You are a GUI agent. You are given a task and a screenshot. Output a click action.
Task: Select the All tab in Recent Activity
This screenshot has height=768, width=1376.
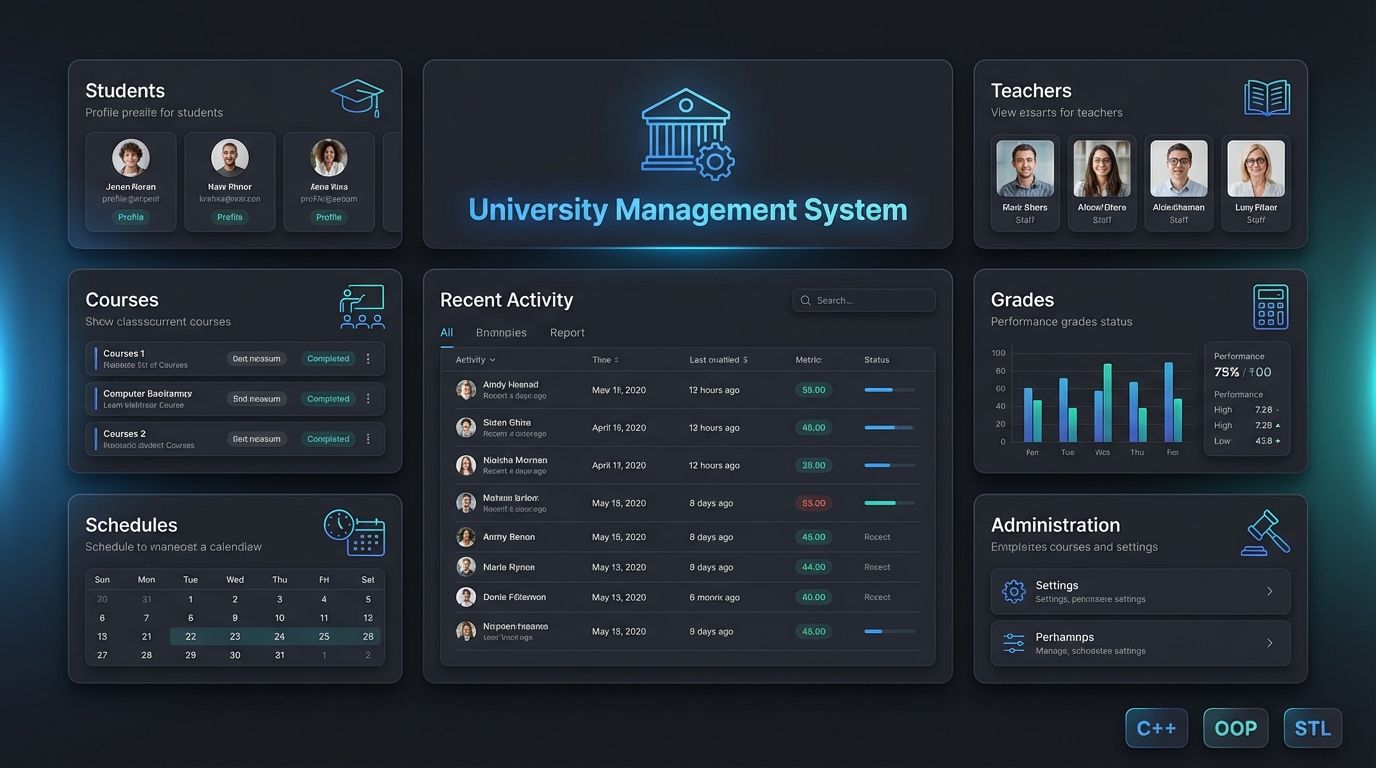(x=446, y=333)
